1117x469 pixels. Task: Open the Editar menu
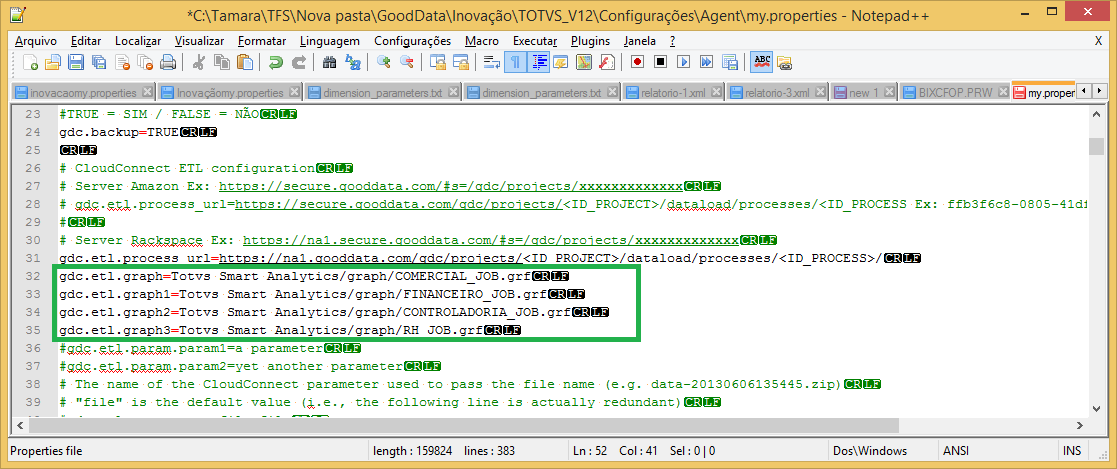(x=86, y=41)
